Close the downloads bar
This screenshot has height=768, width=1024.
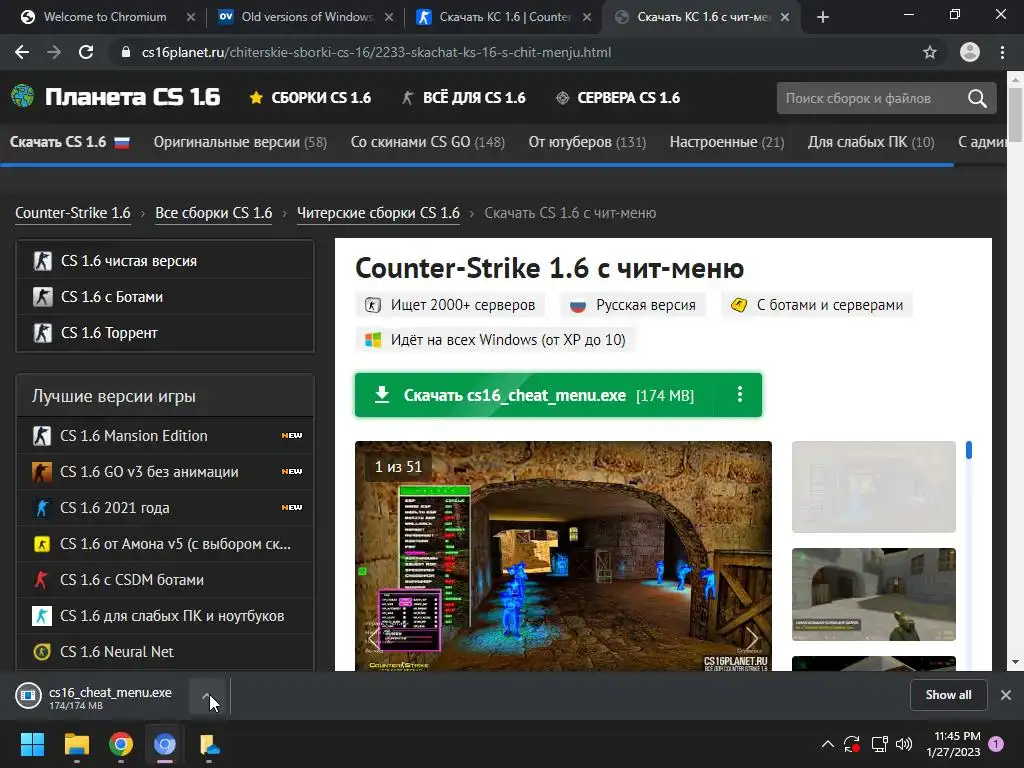tap(1006, 695)
